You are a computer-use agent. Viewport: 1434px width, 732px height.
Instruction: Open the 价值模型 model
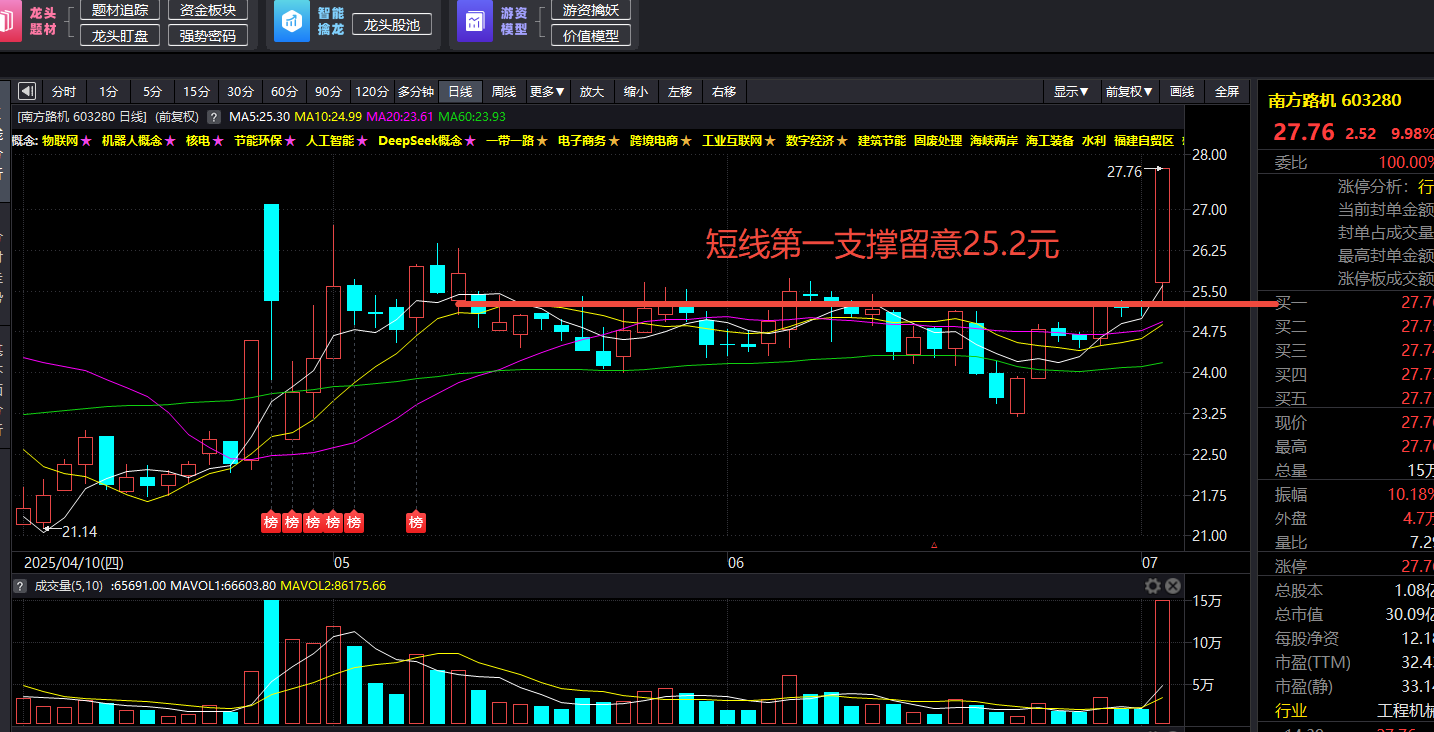[591, 36]
